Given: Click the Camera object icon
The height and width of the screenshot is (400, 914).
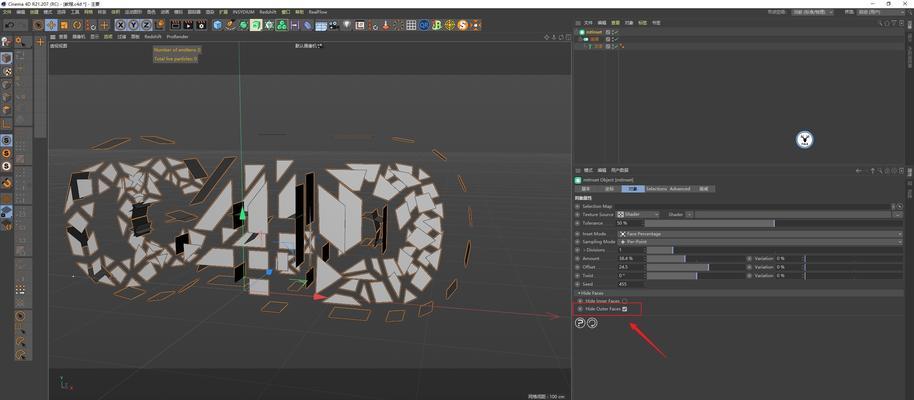Looking at the screenshot, I should (x=334, y=25).
